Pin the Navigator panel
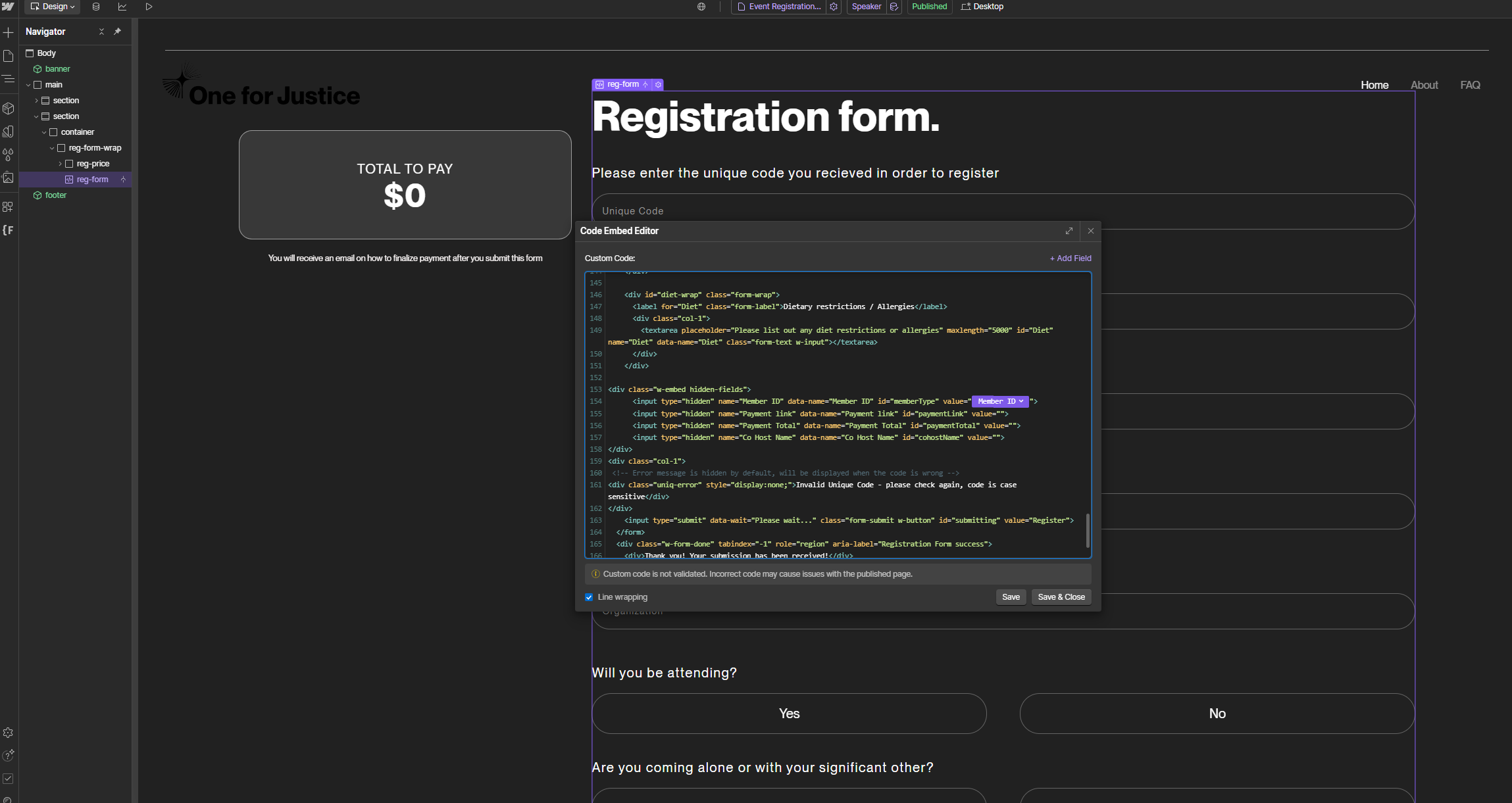The height and width of the screenshot is (803, 1512). [x=118, y=32]
